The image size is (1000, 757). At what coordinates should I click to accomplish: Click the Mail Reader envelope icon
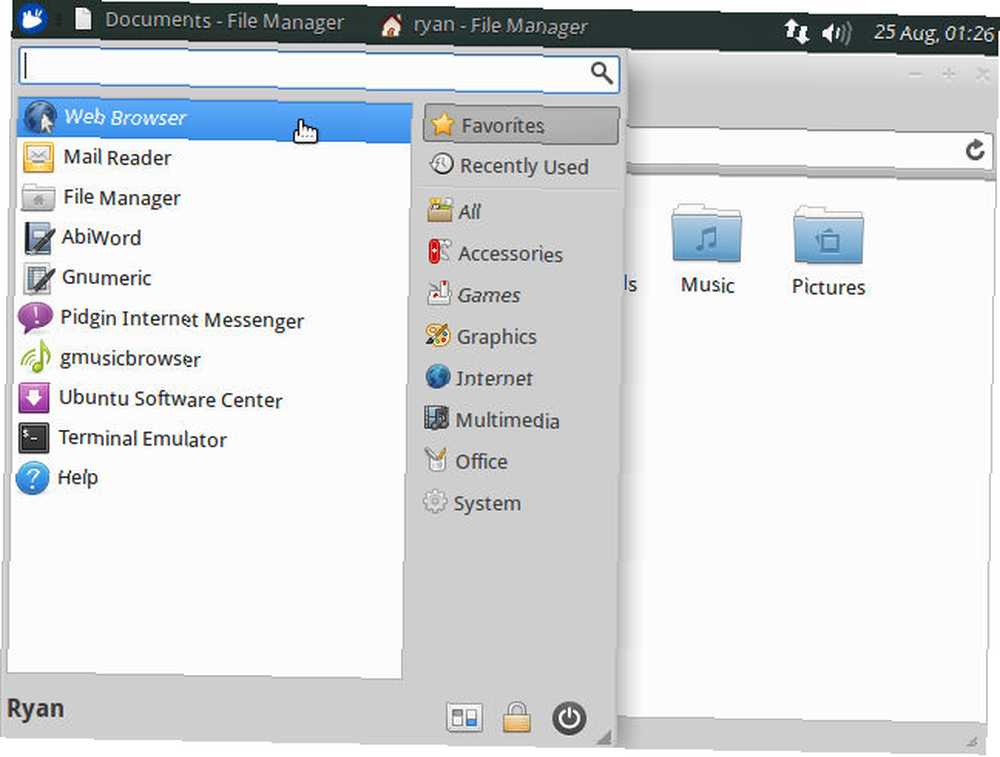(x=38, y=157)
